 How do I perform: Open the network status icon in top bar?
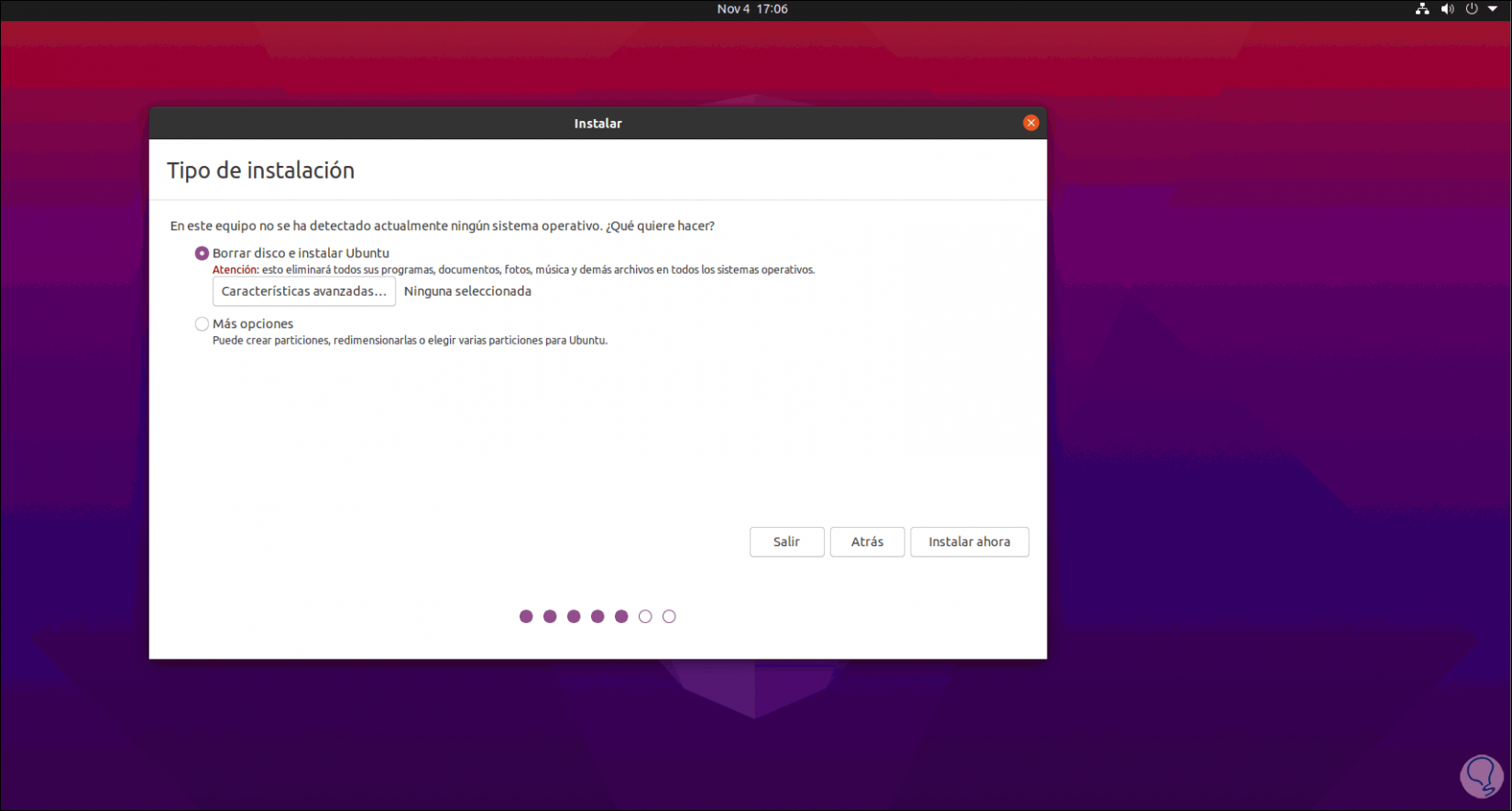pyautogui.click(x=1422, y=9)
